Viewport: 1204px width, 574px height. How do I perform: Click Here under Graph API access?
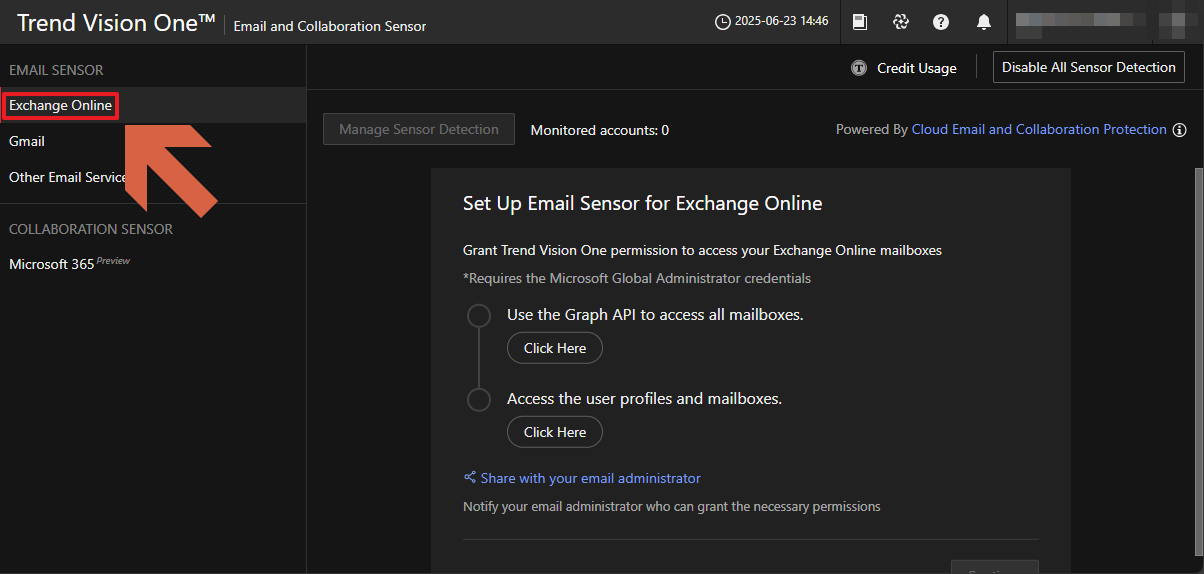tap(554, 348)
